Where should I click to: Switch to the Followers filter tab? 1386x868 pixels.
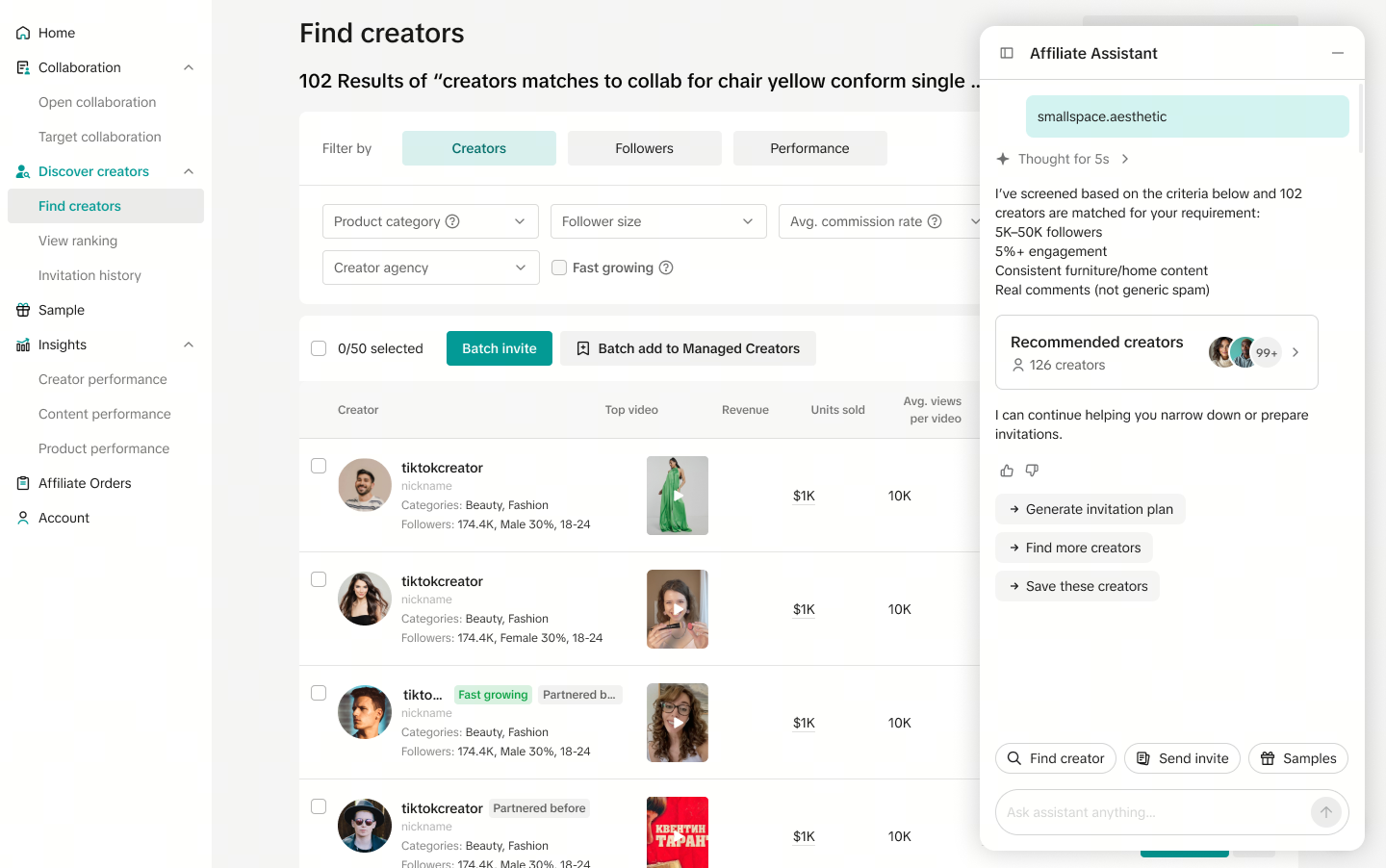point(645,148)
